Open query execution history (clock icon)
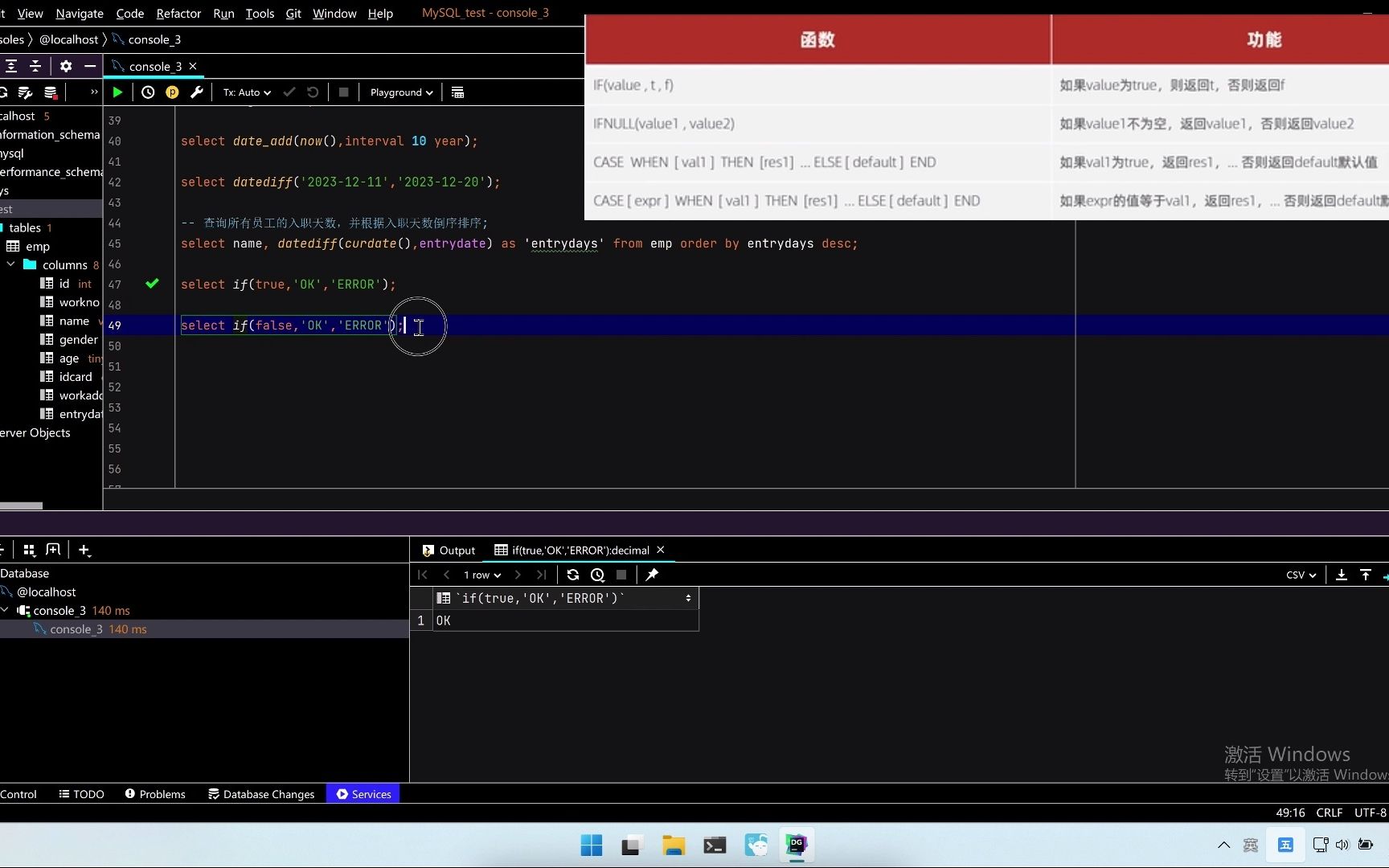 click(148, 92)
